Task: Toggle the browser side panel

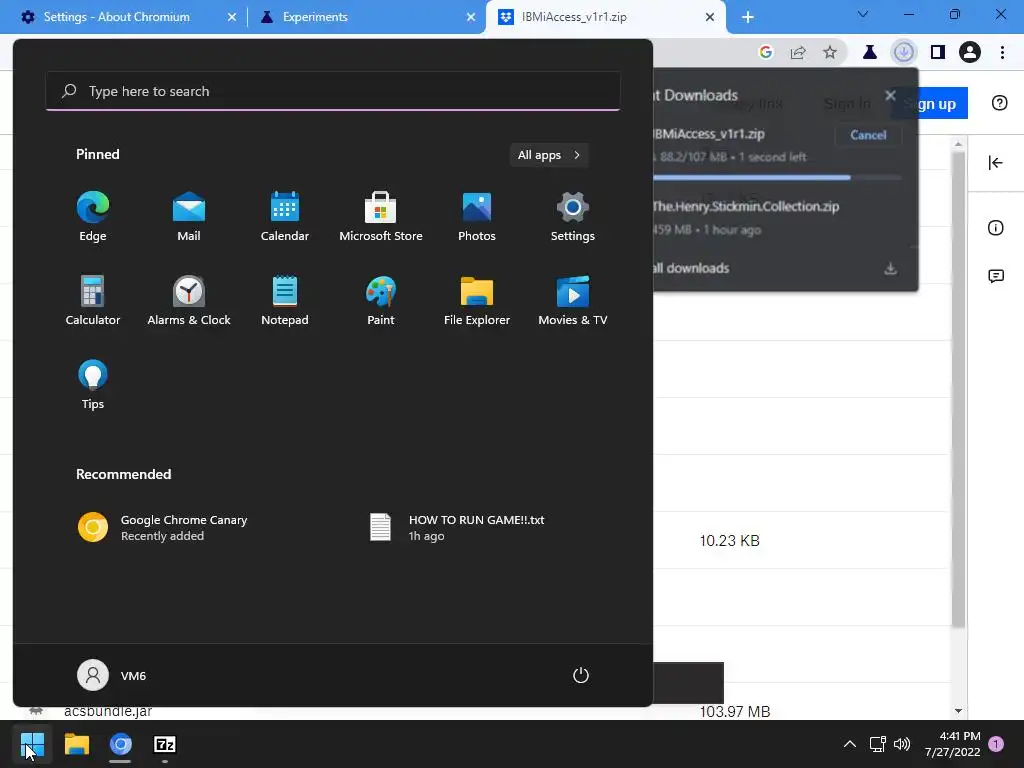Action: 938,52
